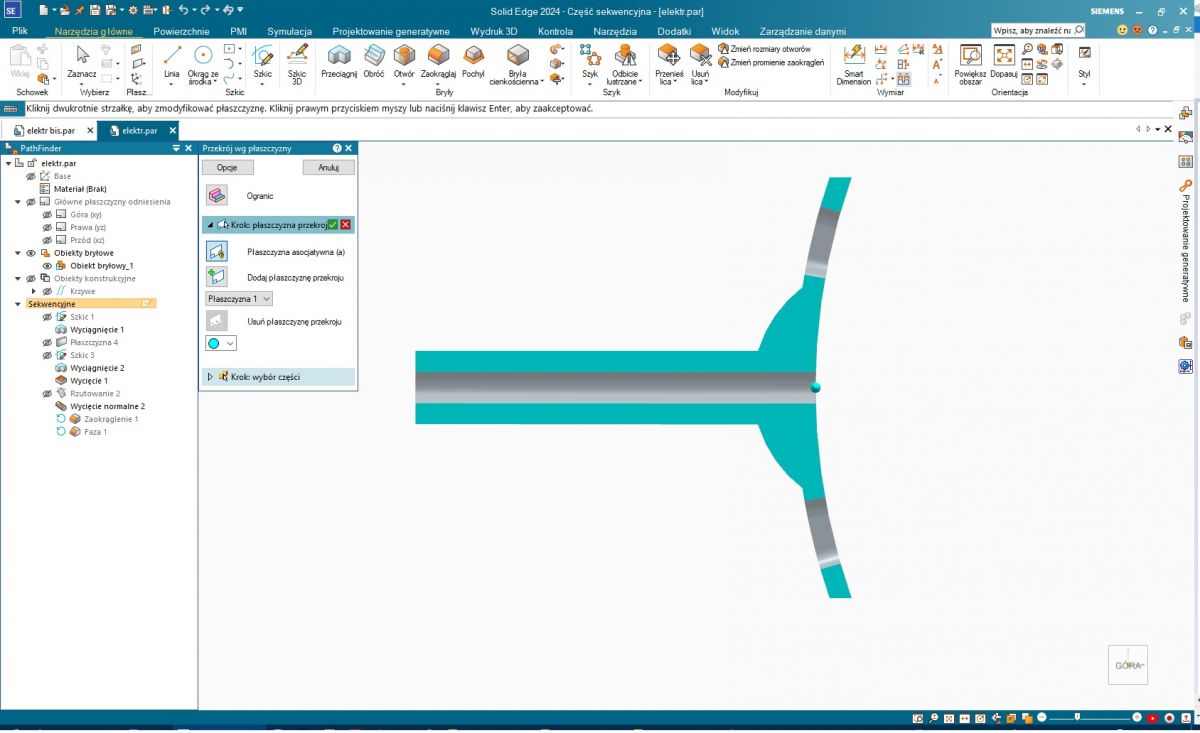This screenshot has height=733, width=1200.
Task: Toggle visibility of Base in PathFinder
Action: [x=31, y=176]
